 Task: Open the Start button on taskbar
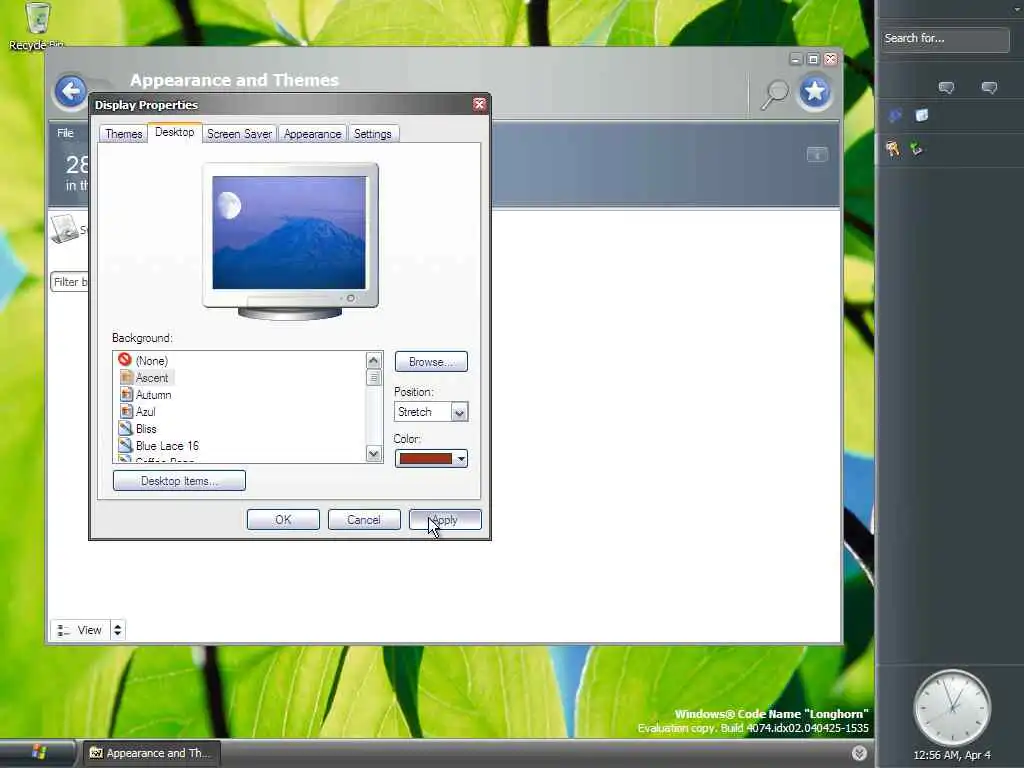click(38, 753)
